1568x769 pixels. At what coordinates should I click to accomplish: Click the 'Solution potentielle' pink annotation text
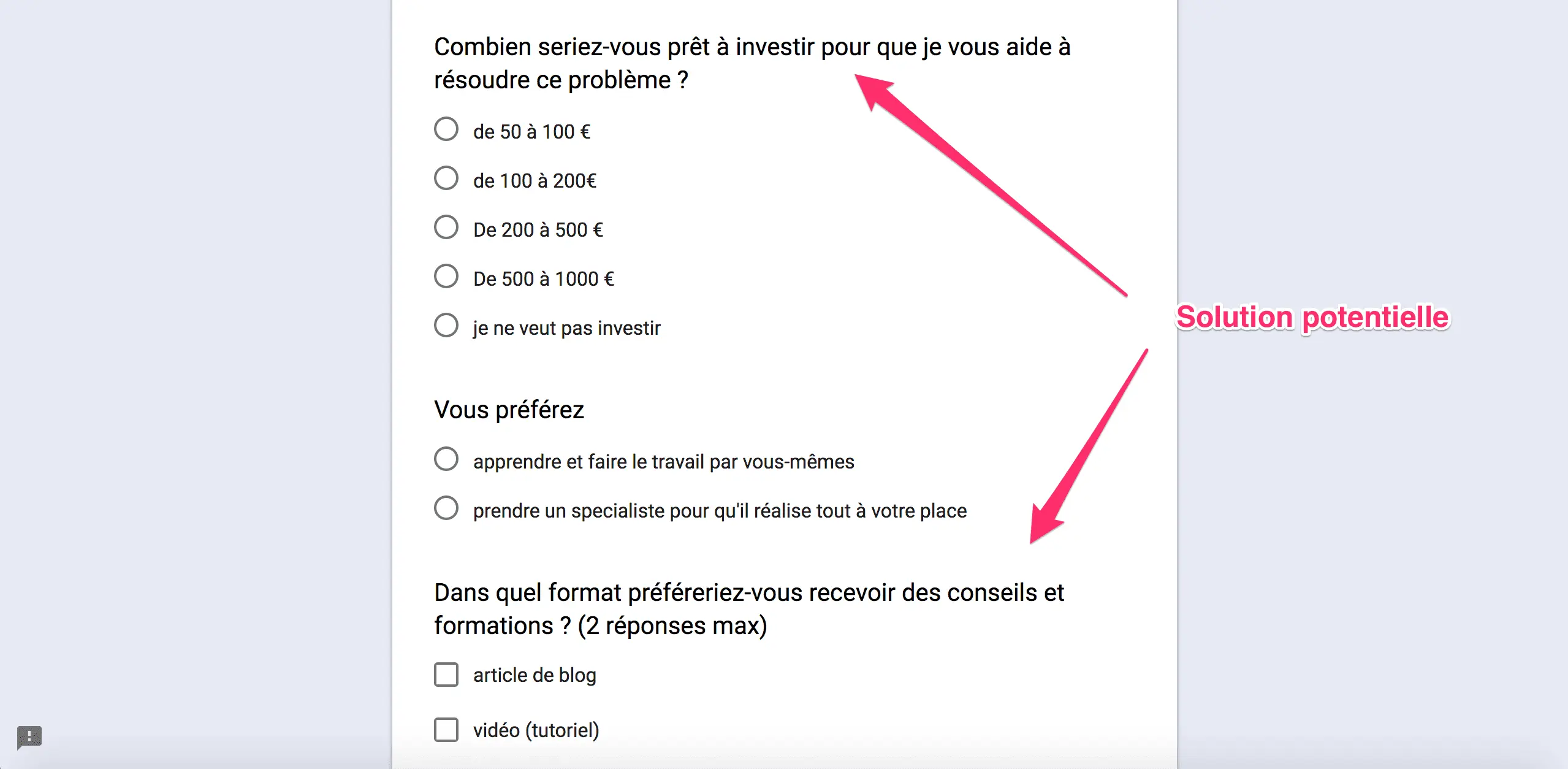click(x=1312, y=318)
